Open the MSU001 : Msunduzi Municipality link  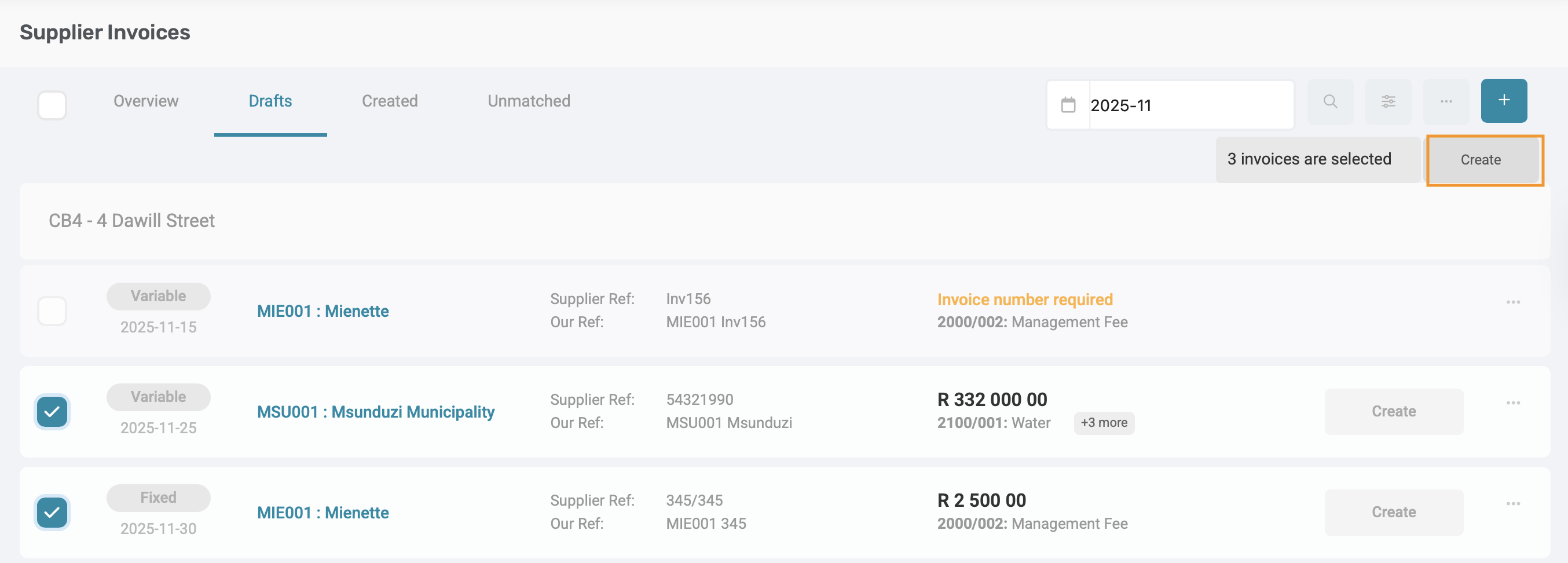pyautogui.click(x=376, y=412)
